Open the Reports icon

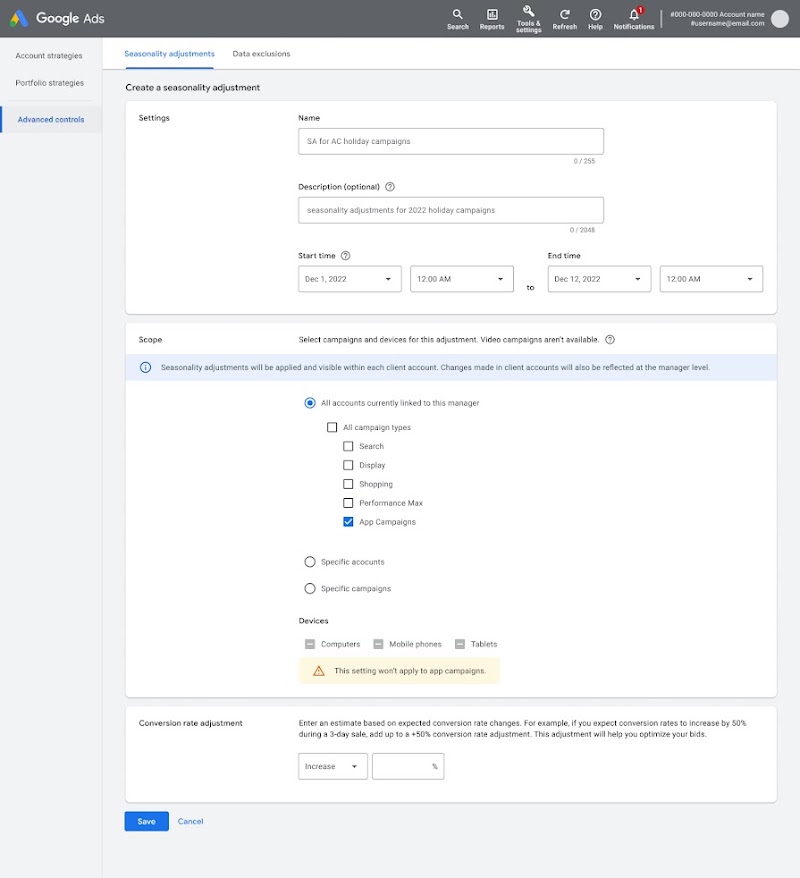tap(492, 17)
